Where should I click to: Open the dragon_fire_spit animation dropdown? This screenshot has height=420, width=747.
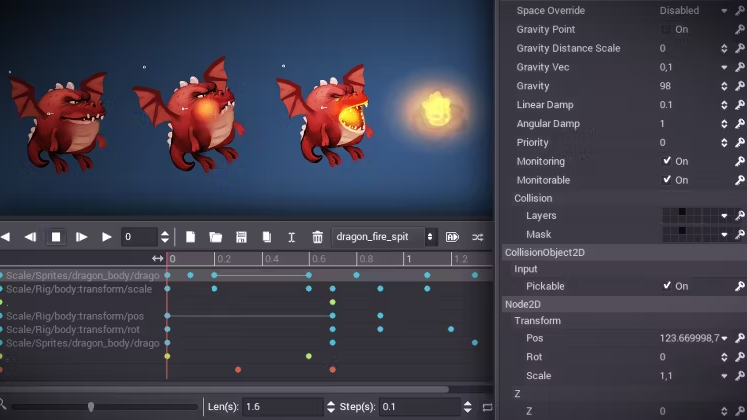(x=384, y=237)
